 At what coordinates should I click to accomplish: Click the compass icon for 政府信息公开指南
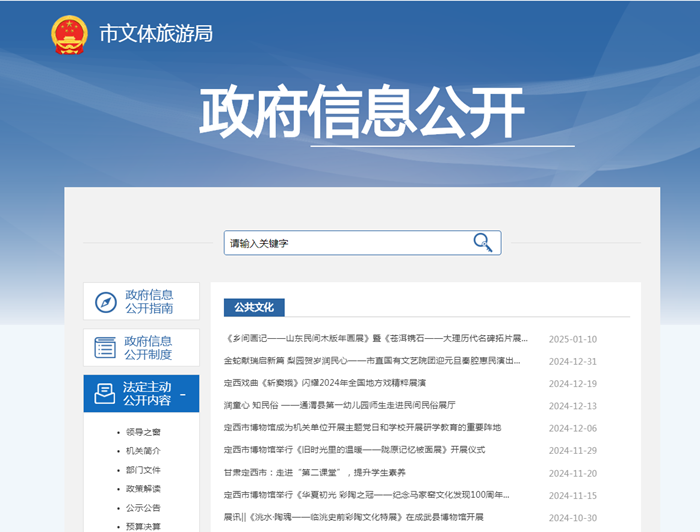(x=105, y=302)
